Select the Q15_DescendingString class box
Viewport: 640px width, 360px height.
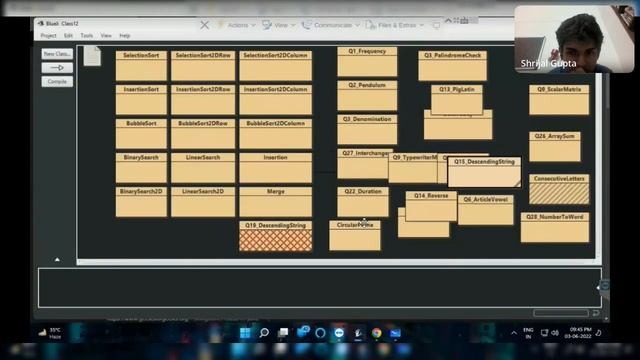[x=484, y=172]
